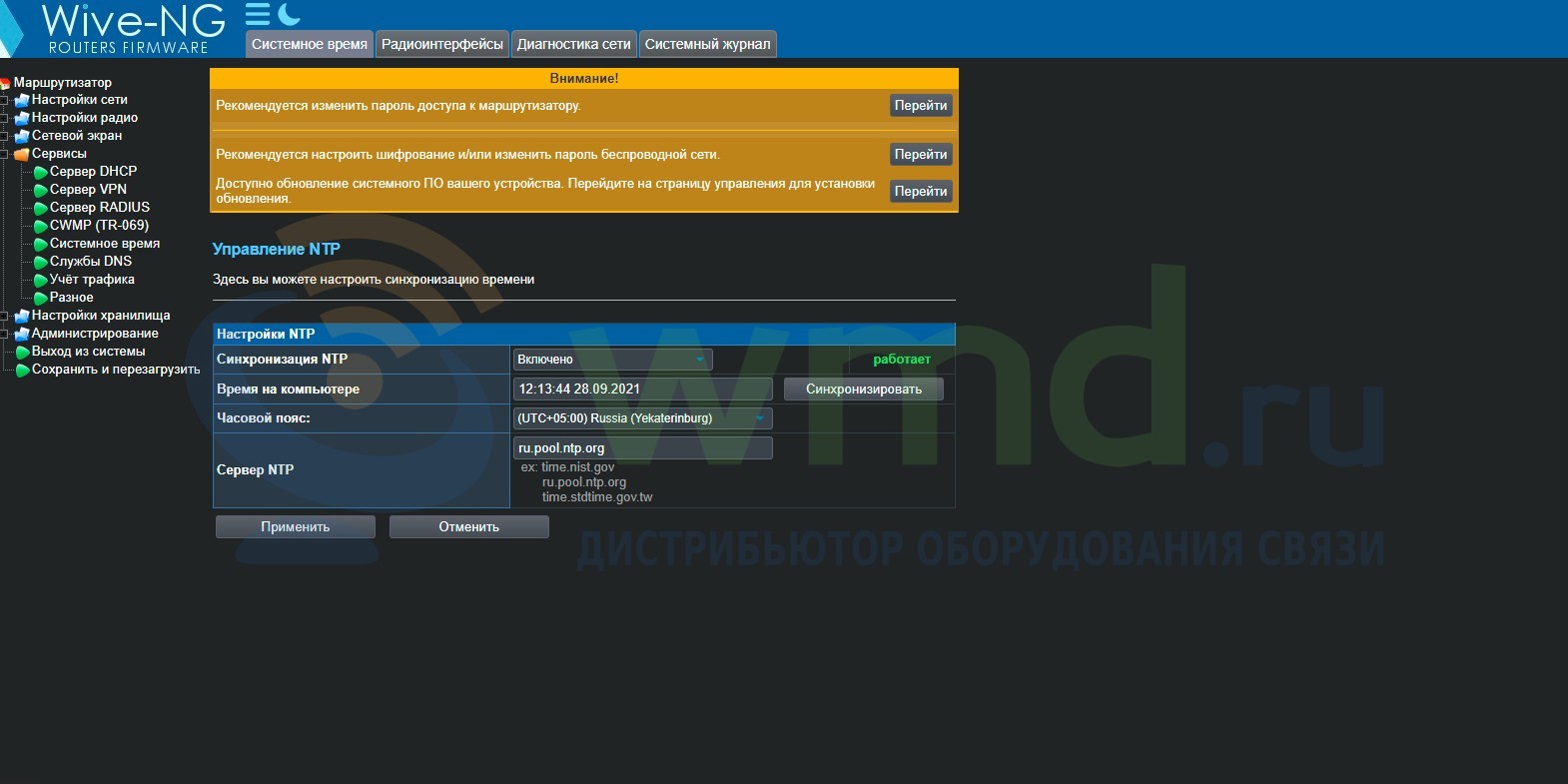This screenshot has width=1568, height=784.
Task: Open CWMP (TR-069) in sidebar tree
Action: (x=100, y=226)
